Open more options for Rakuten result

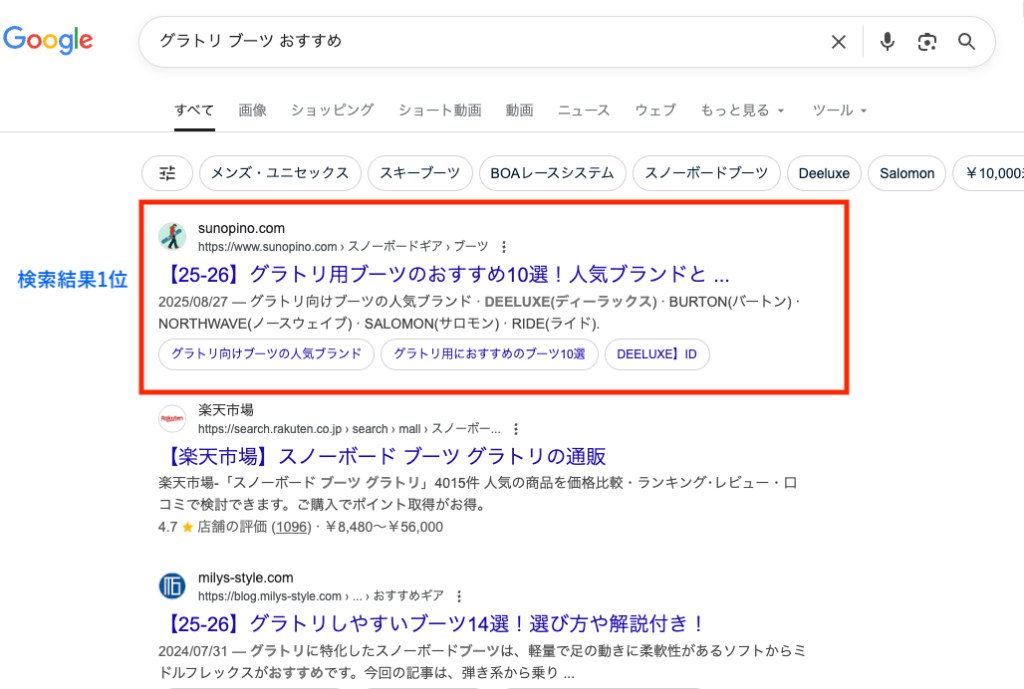pyautogui.click(x=516, y=429)
